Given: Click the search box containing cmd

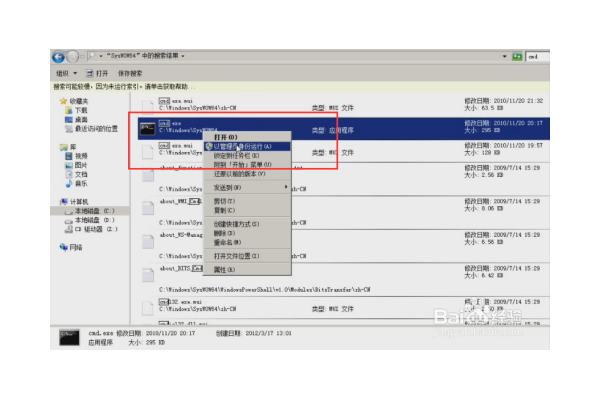Looking at the screenshot, I should (537, 57).
